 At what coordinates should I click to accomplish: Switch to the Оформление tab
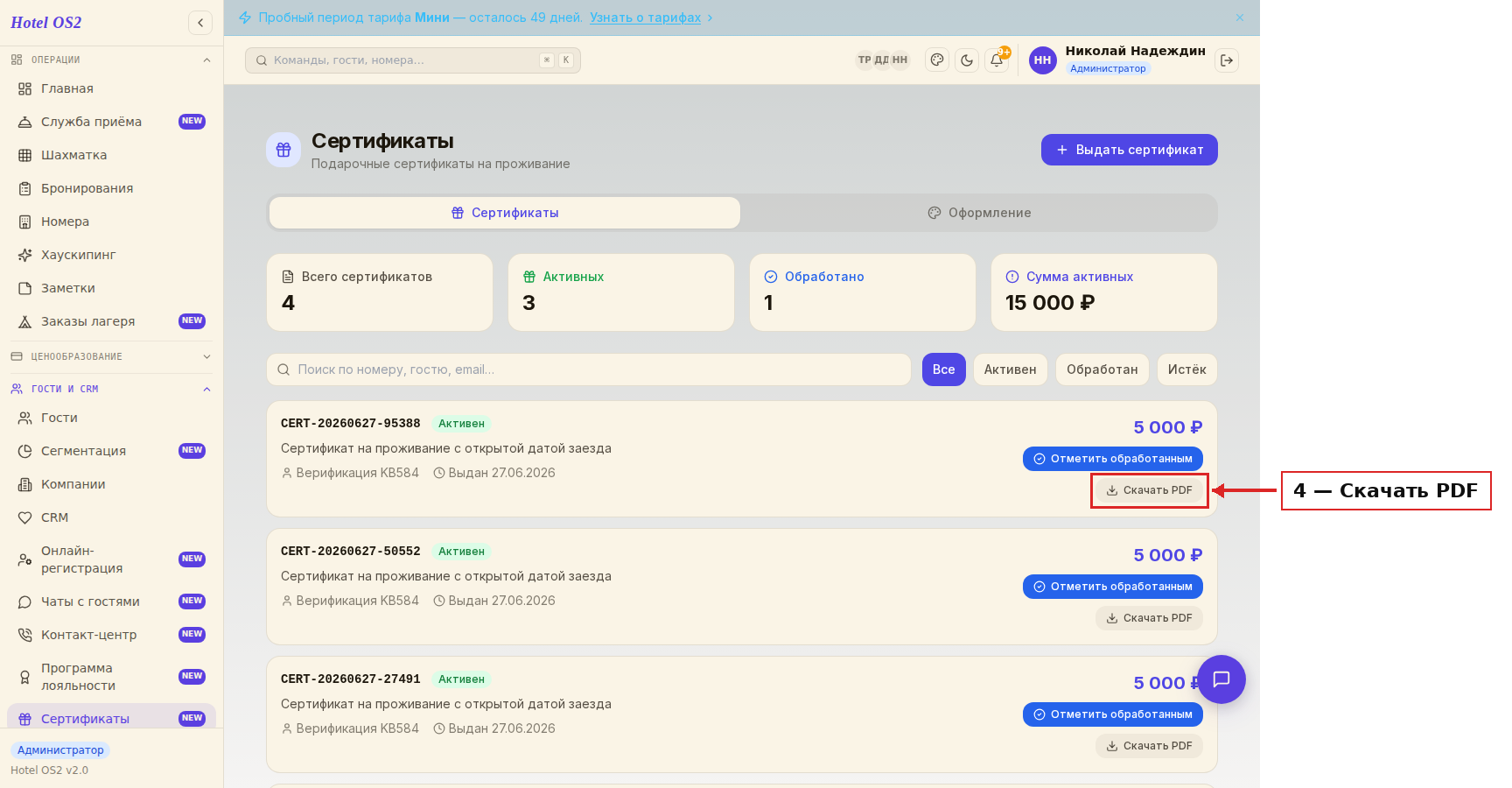[979, 213]
